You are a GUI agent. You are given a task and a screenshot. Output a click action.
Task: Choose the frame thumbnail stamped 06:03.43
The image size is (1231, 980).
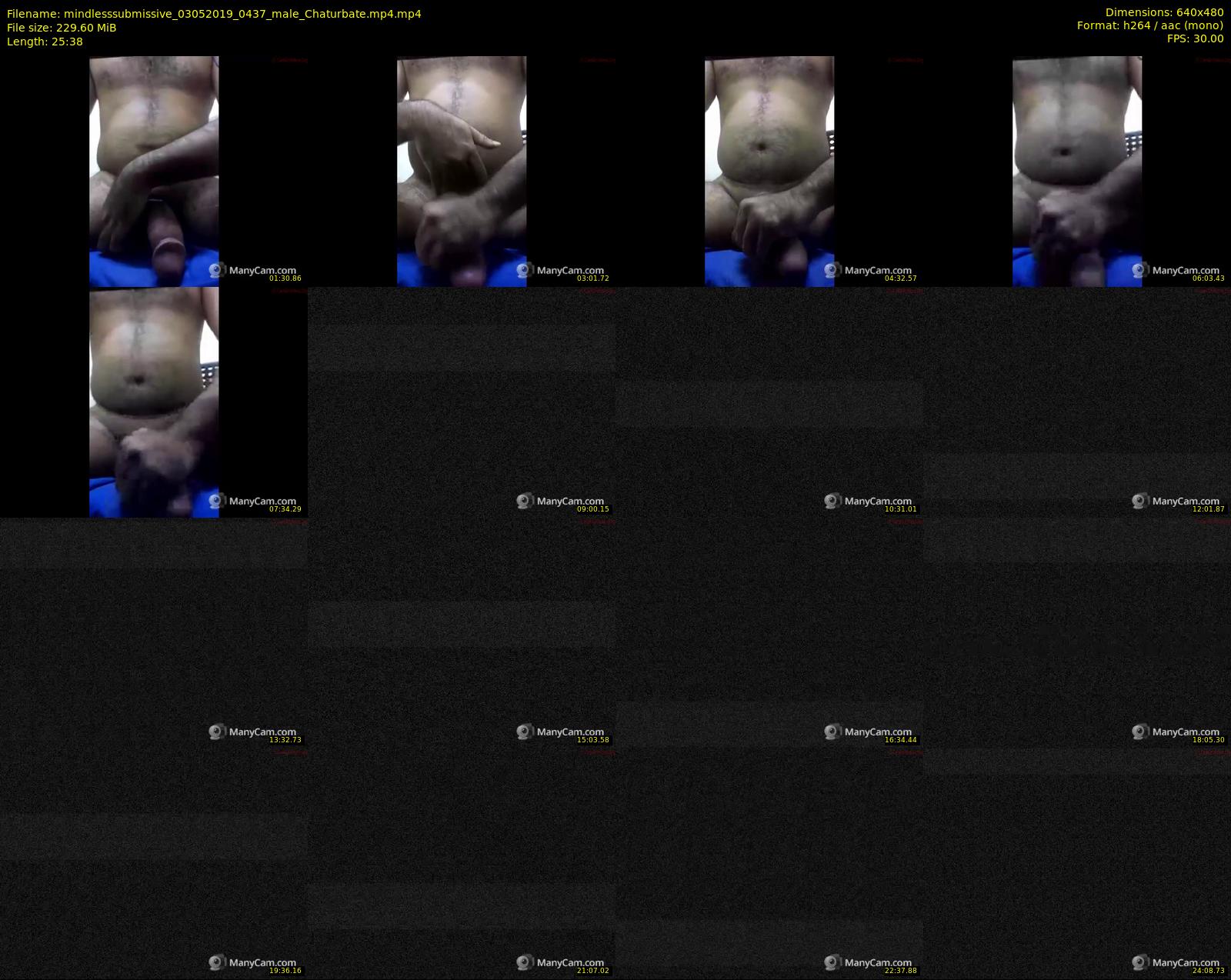point(1077,172)
